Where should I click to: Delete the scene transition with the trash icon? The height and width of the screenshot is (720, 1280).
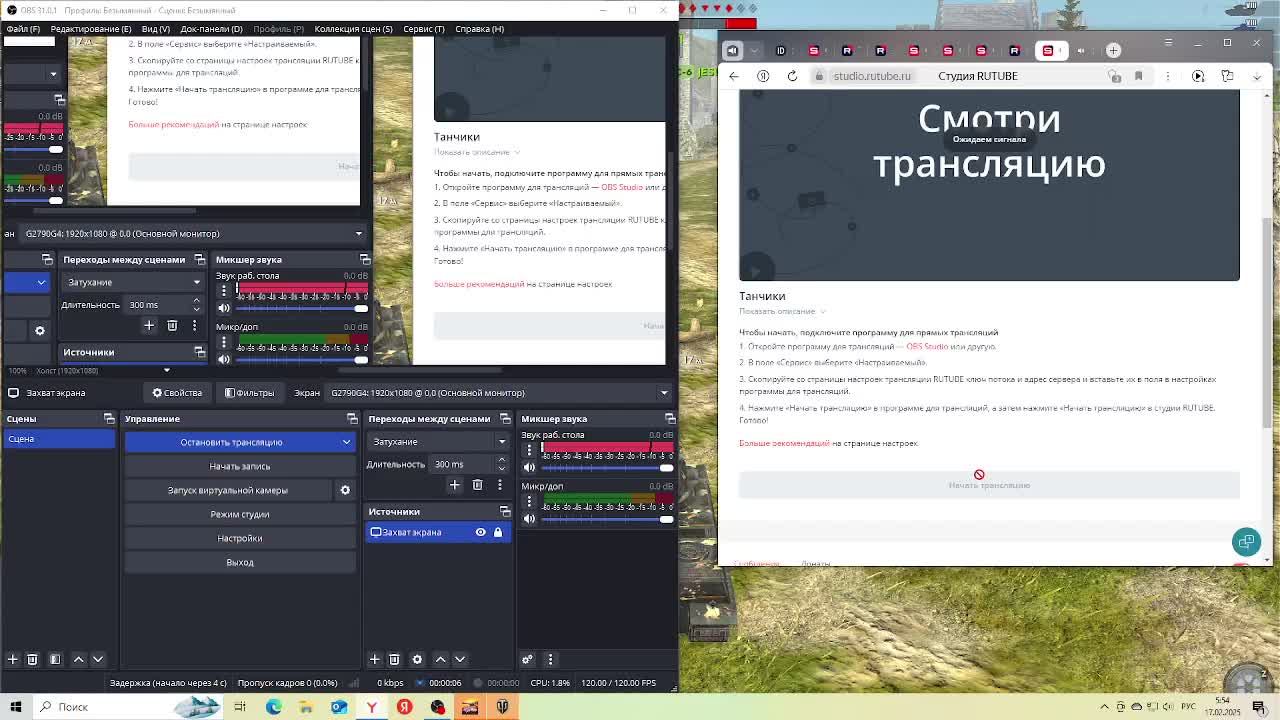coord(477,485)
